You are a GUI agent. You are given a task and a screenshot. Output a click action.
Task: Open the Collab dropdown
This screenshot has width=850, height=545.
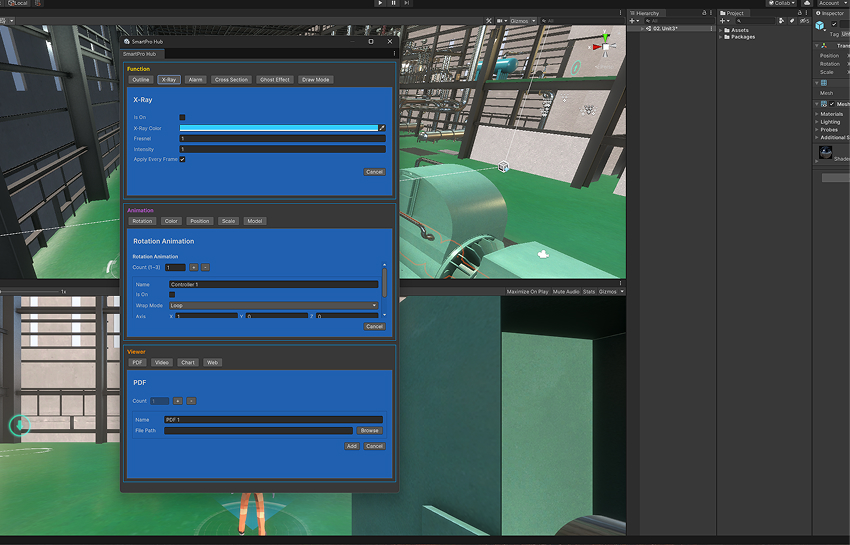pyautogui.click(x=782, y=3)
